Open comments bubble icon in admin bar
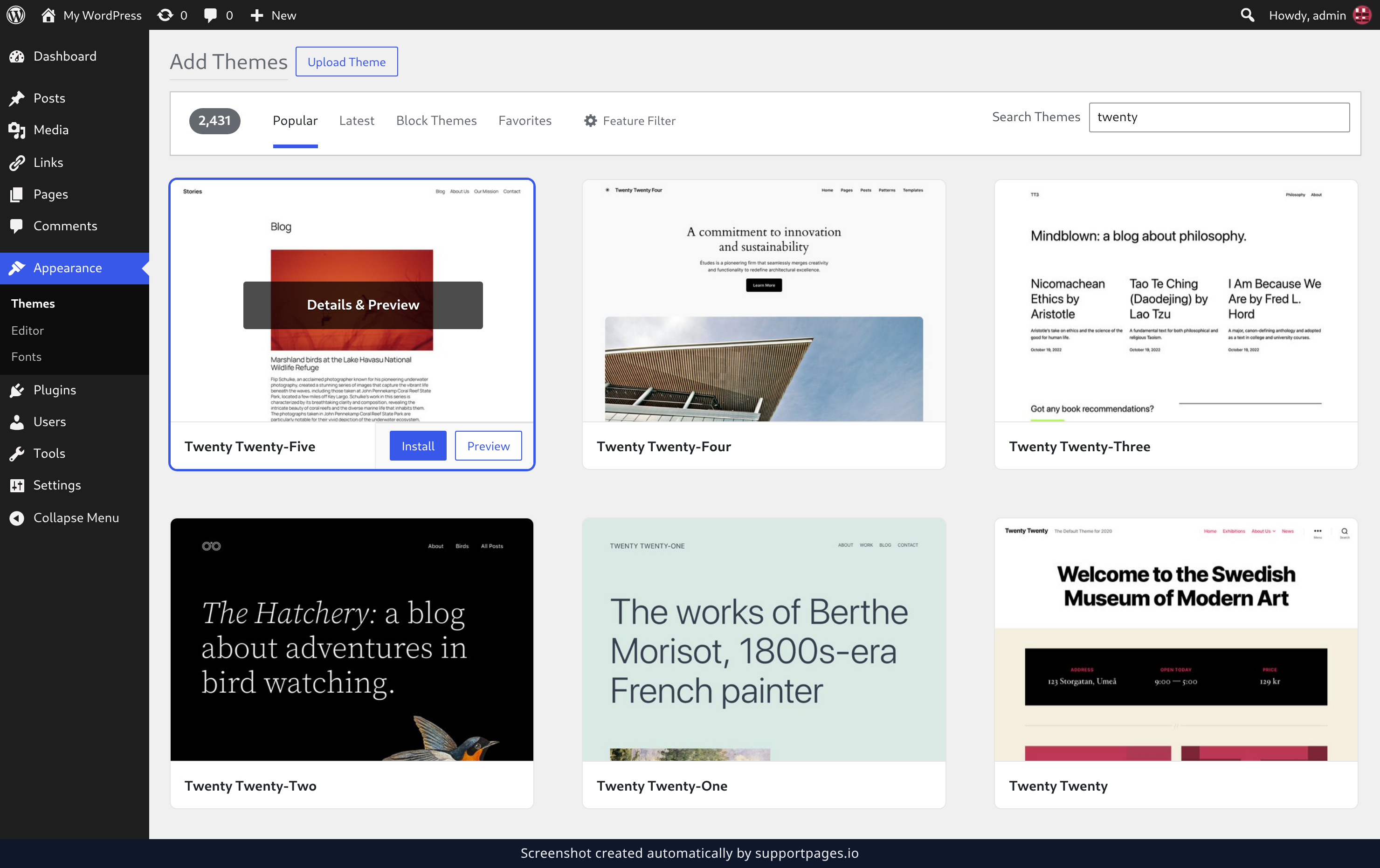This screenshot has height=868, width=1380. point(210,15)
